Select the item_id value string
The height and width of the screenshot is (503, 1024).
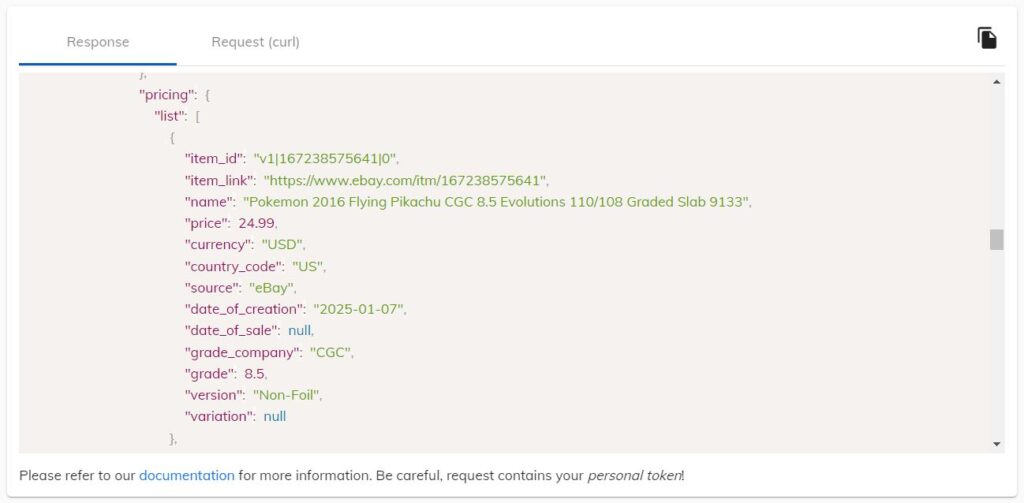[x=326, y=159]
